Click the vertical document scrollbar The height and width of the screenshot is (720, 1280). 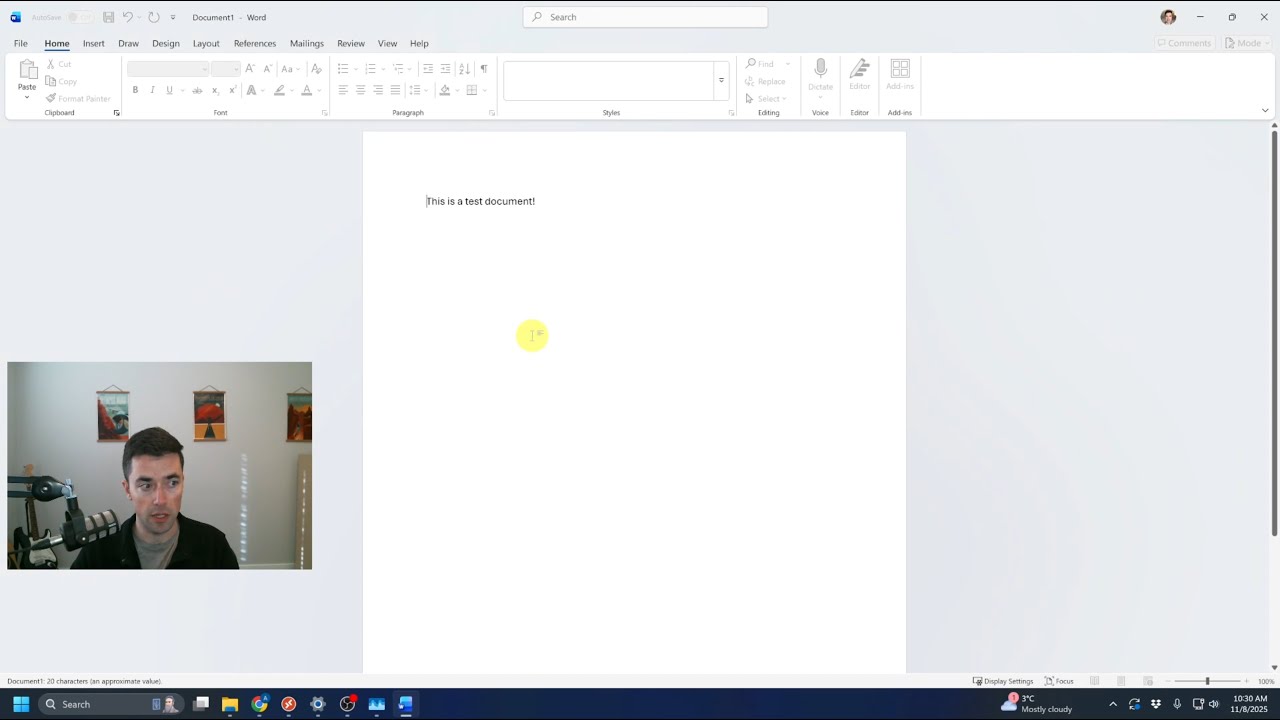1274,334
